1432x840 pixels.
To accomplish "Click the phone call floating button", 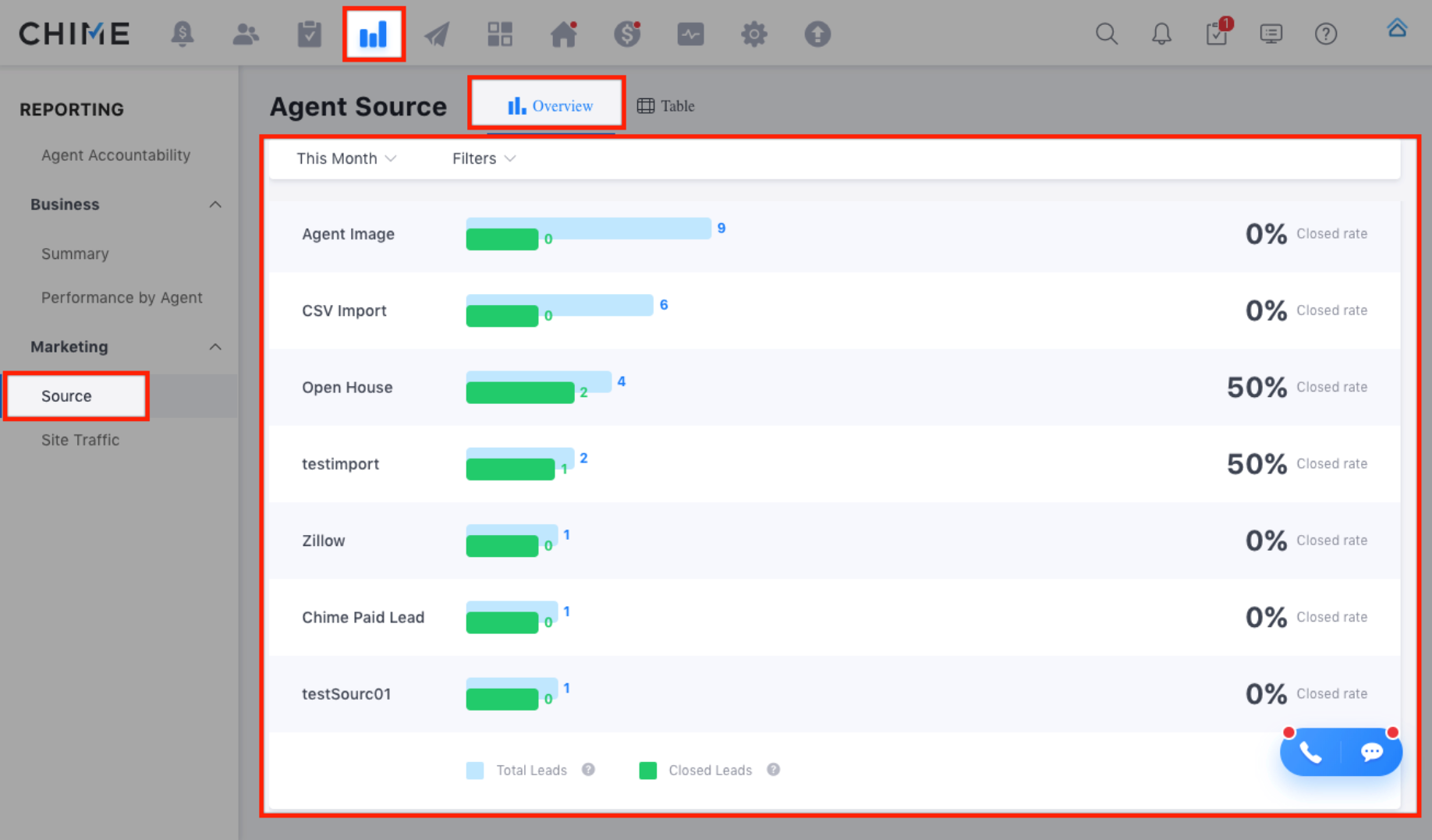I will pos(1310,752).
